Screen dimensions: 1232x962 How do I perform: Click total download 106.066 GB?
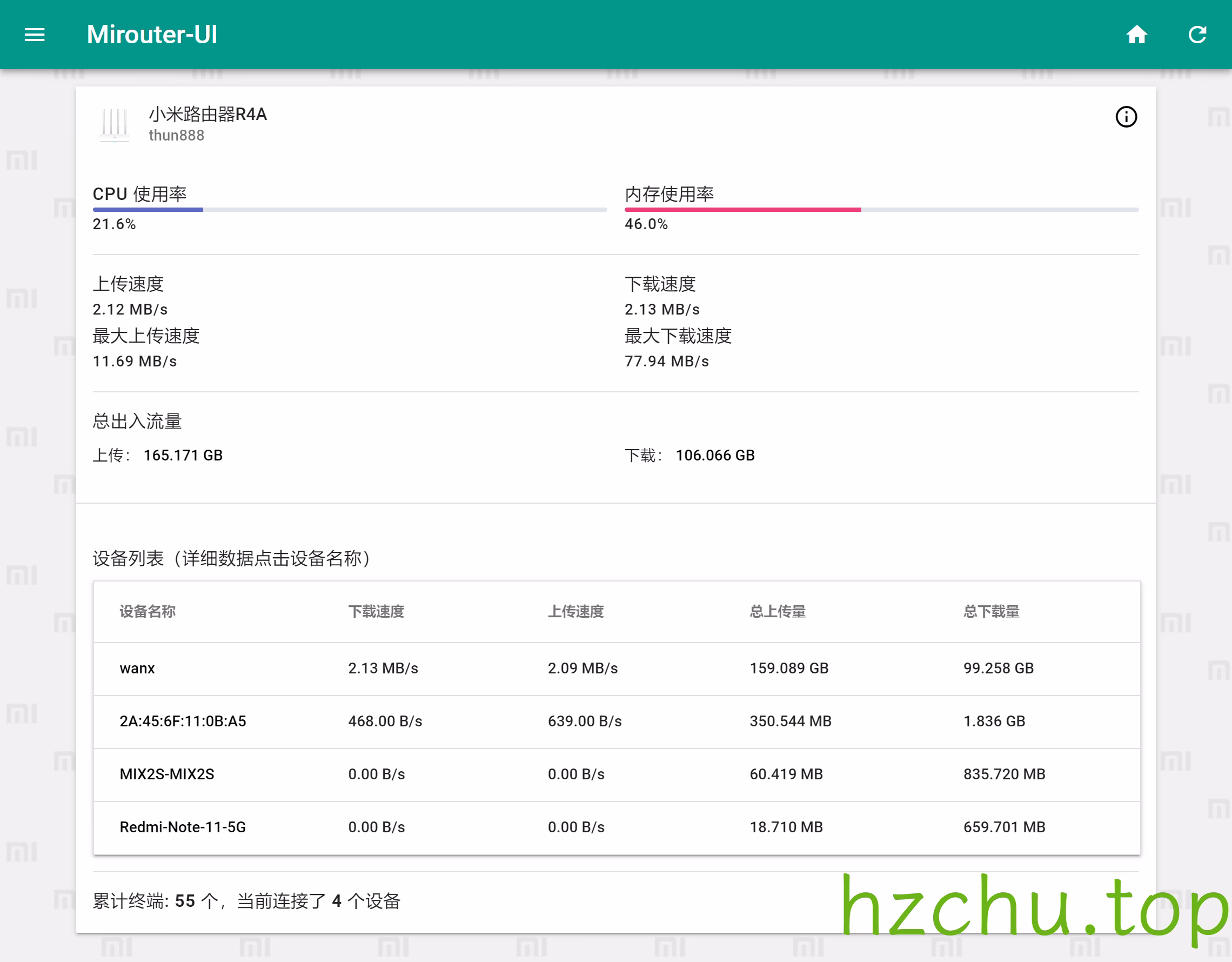tap(715, 455)
